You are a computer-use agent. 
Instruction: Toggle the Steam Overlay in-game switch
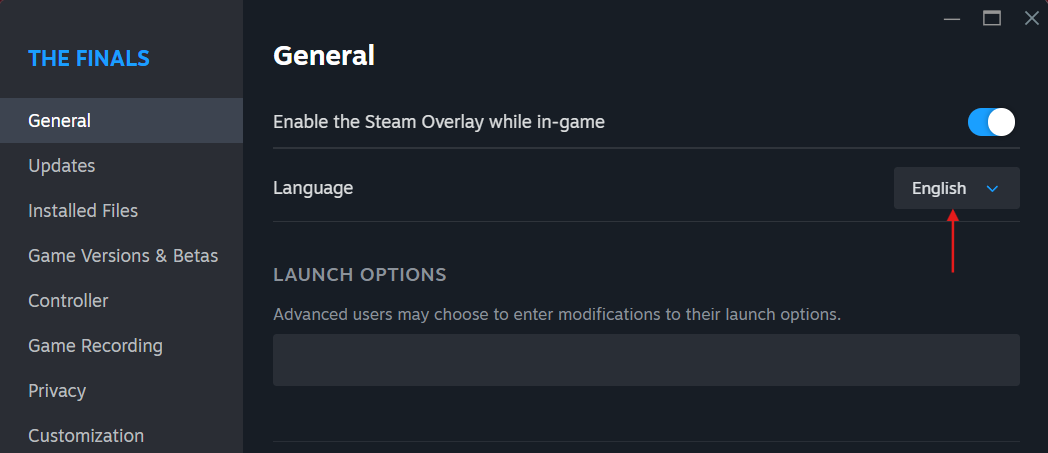click(991, 122)
